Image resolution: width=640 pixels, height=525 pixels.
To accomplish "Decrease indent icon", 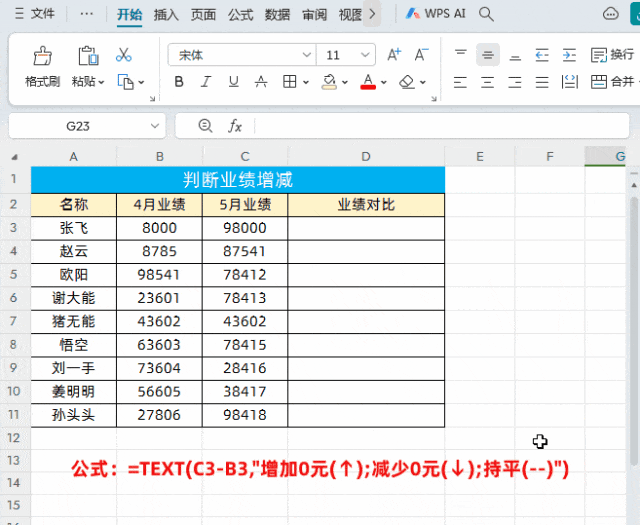I will 542,55.
